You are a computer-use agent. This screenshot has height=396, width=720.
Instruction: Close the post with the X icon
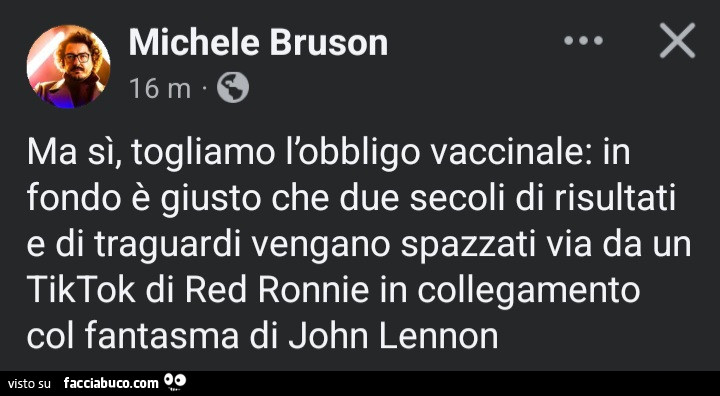click(x=677, y=40)
